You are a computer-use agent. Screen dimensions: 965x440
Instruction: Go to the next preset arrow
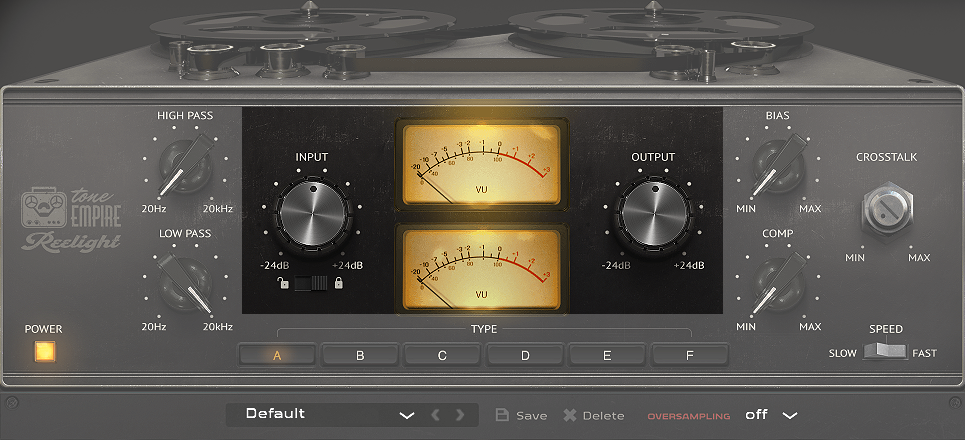[460, 415]
